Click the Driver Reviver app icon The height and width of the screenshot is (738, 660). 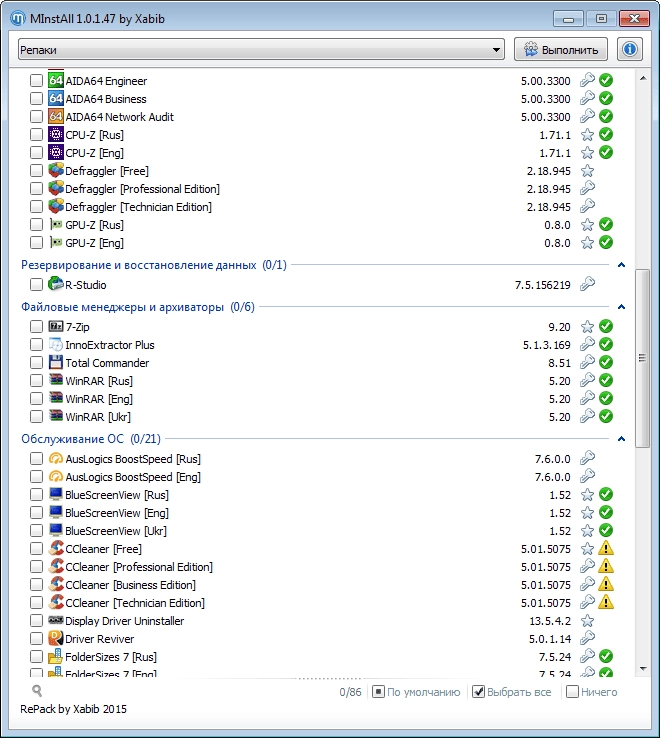coord(56,638)
